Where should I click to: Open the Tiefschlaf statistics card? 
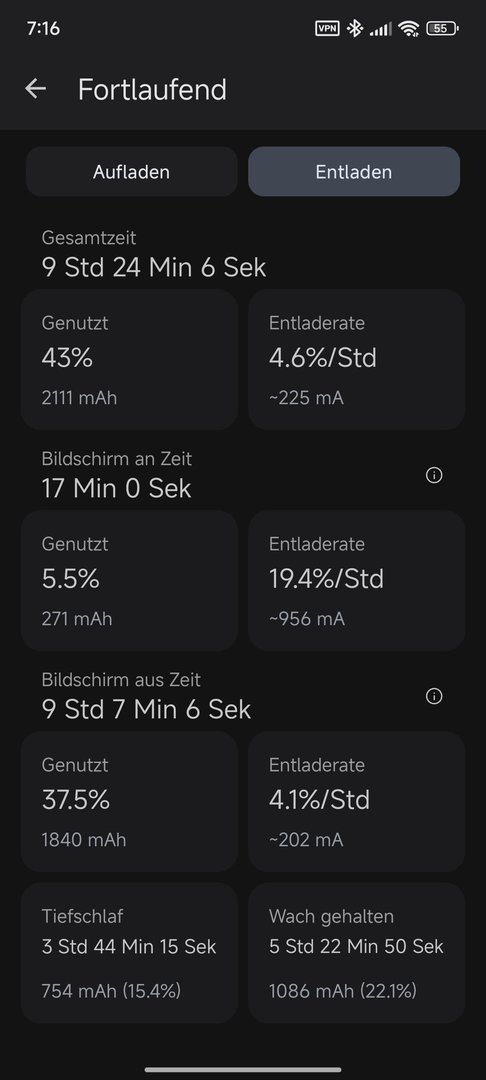click(129, 953)
